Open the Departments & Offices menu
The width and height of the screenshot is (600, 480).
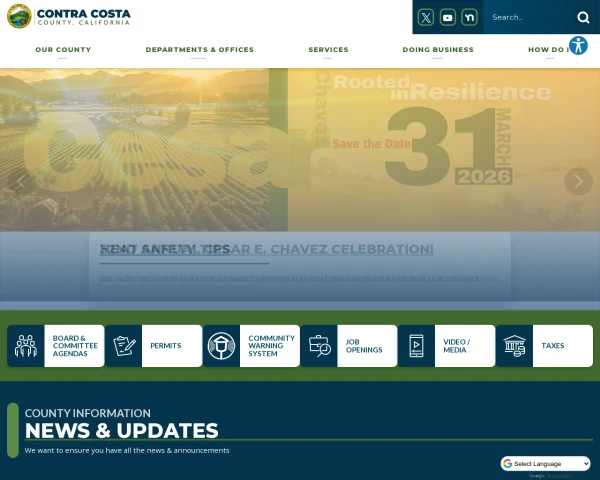199,50
